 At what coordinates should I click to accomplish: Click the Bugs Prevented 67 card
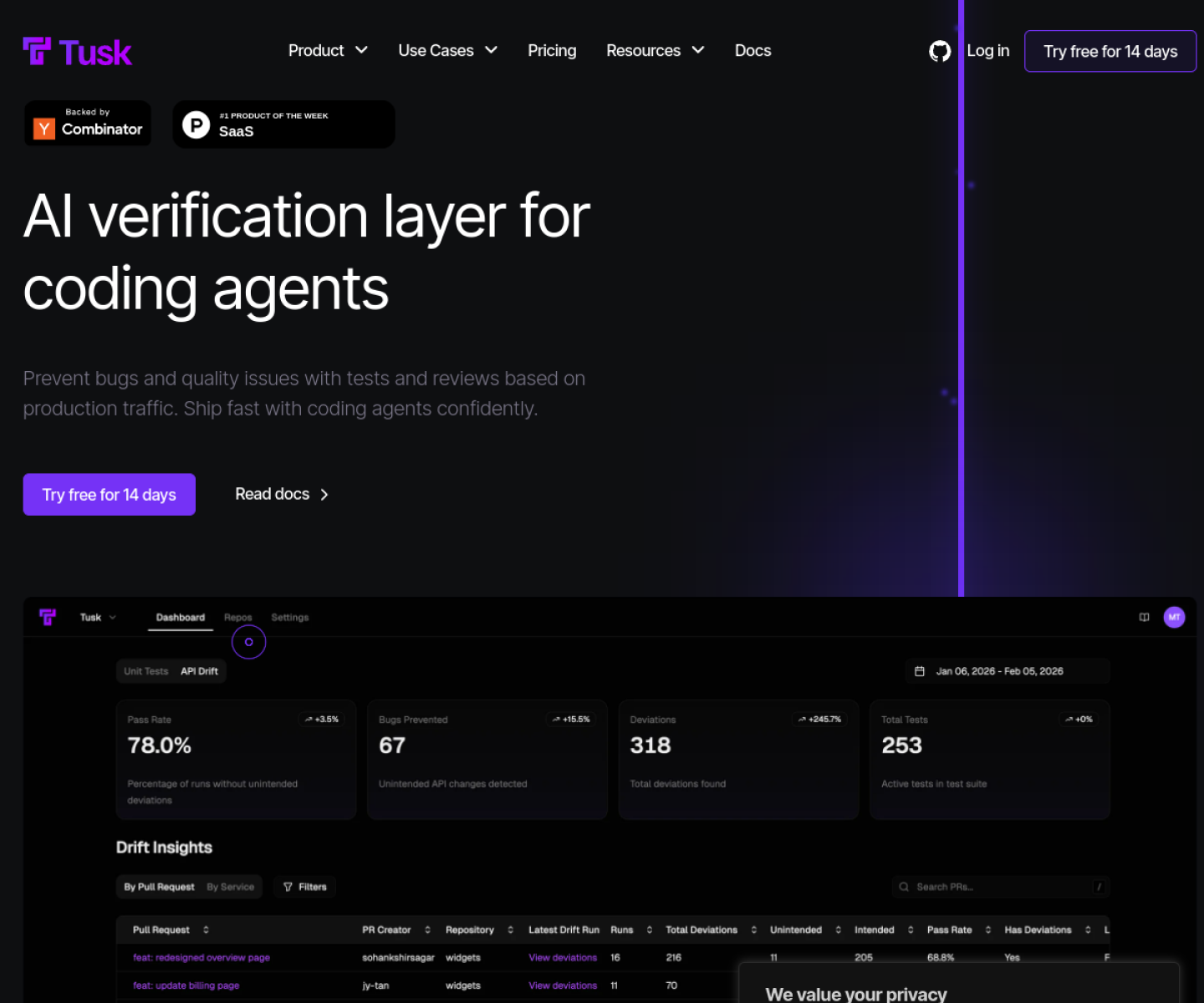pyautogui.click(x=487, y=760)
